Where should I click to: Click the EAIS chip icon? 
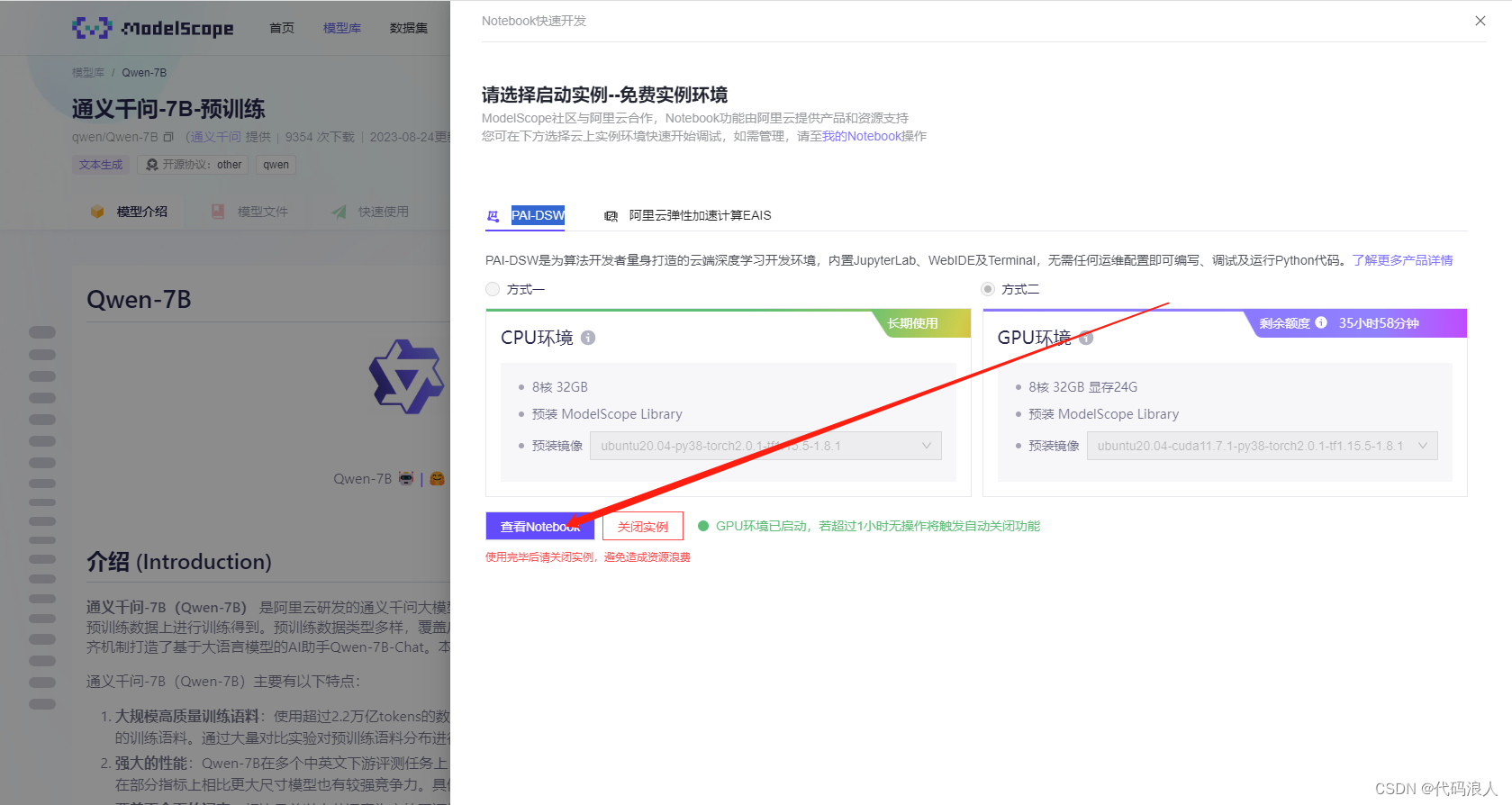click(611, 216)
